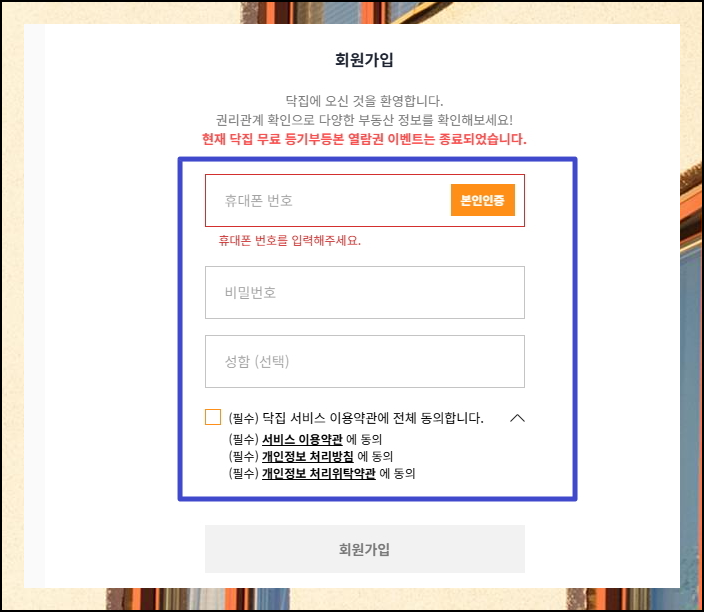The height and width of the screenshot is (612, 704).
Task: Open the 서비스 이용약관 link
Action: [302, 439]
